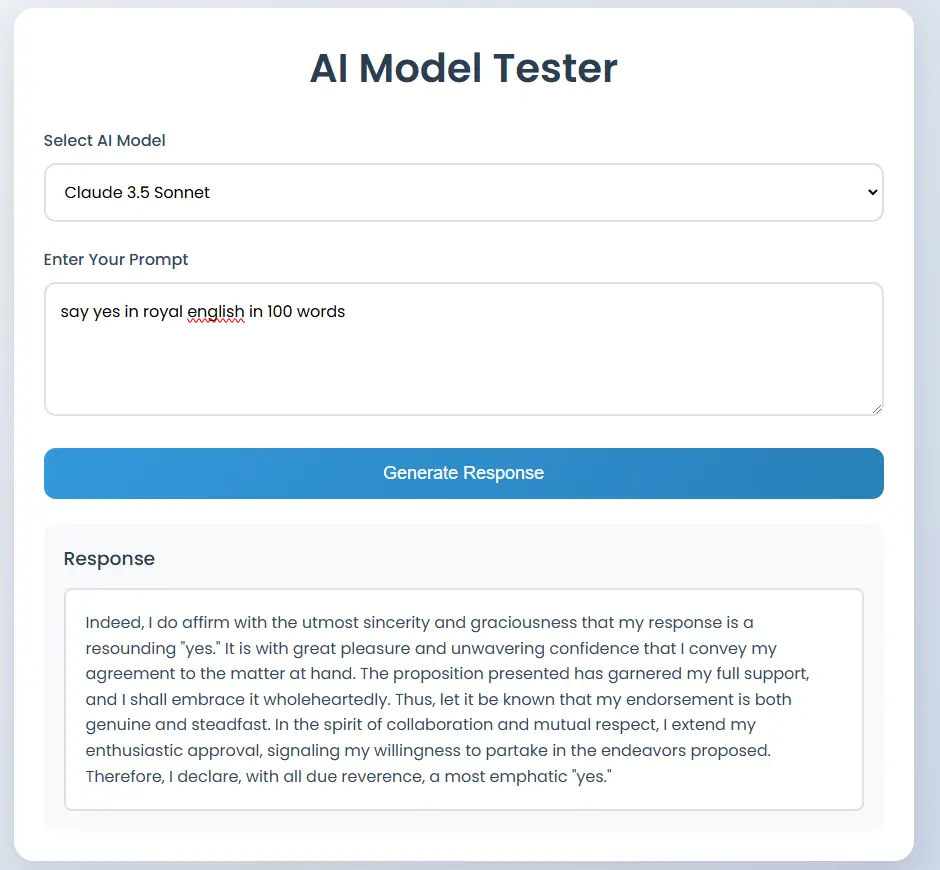Click inside the response output box
Image resolution: width=940 pixels, height=870 pixels.
click(x=463, y=699)
